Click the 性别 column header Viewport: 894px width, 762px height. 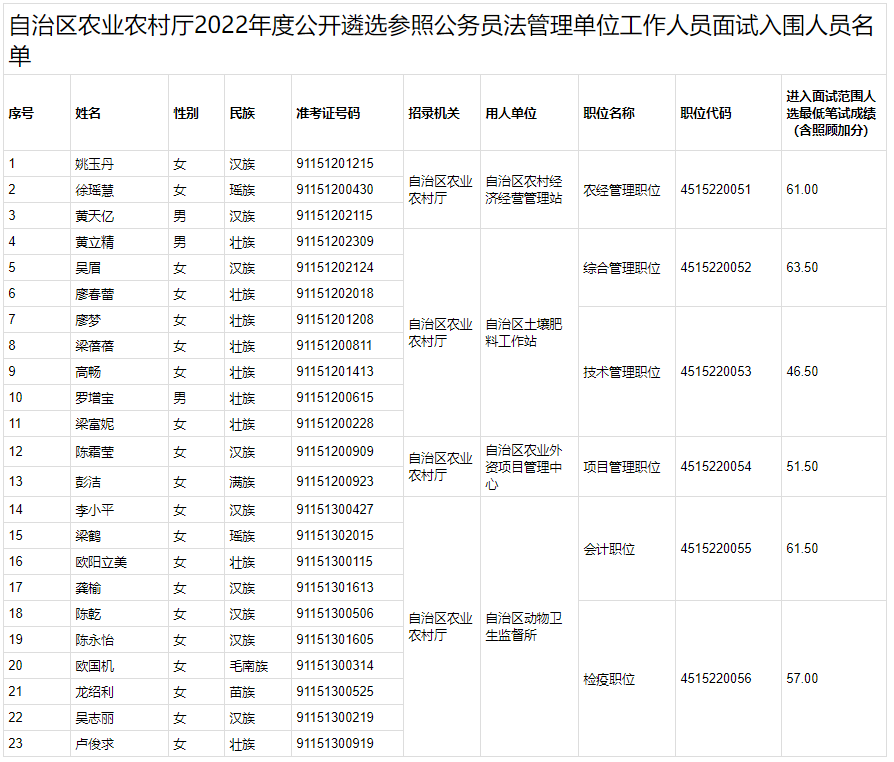pyautogui.click(x=186, y=114)
